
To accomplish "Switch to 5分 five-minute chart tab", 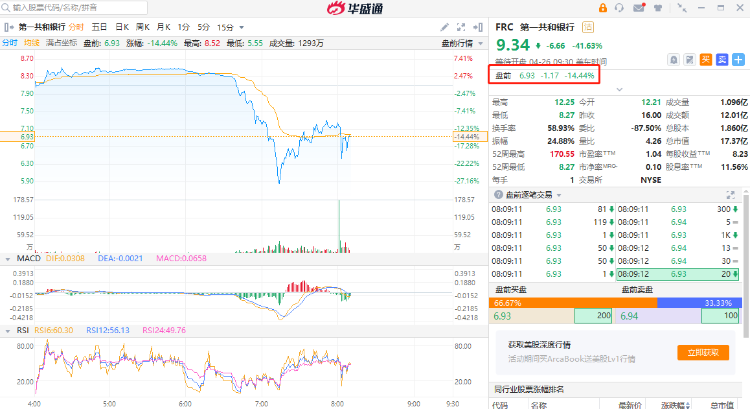I will click(203, 27).
